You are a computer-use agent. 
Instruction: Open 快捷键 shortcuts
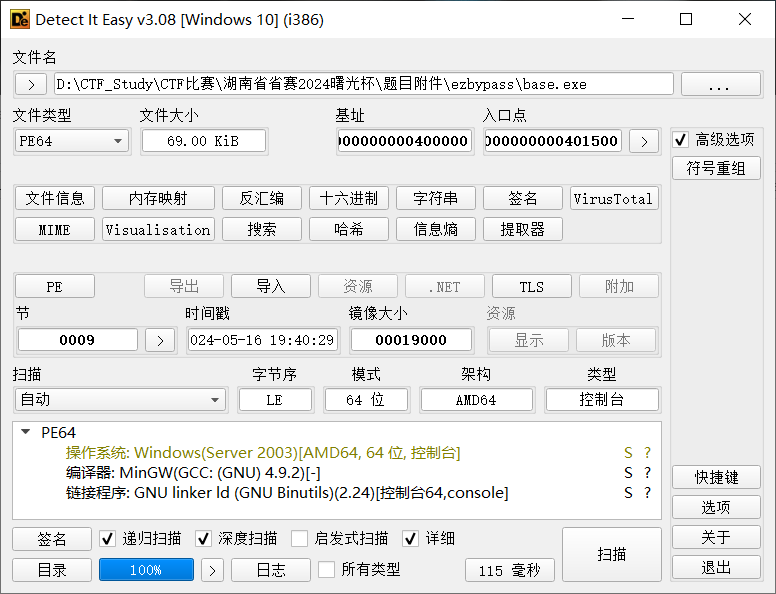click(x=716, y=478)
